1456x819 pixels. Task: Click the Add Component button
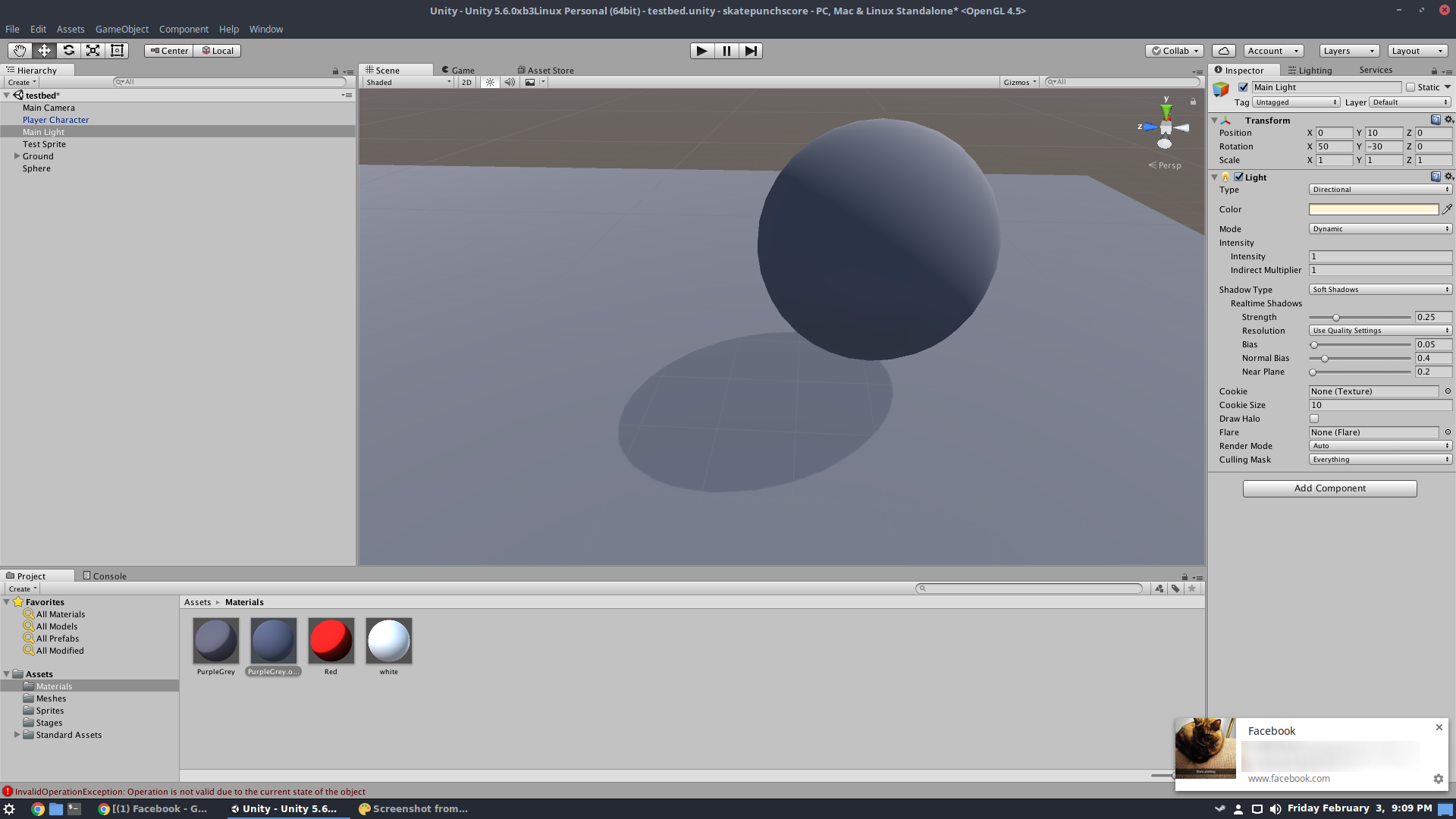[1329, 488]
